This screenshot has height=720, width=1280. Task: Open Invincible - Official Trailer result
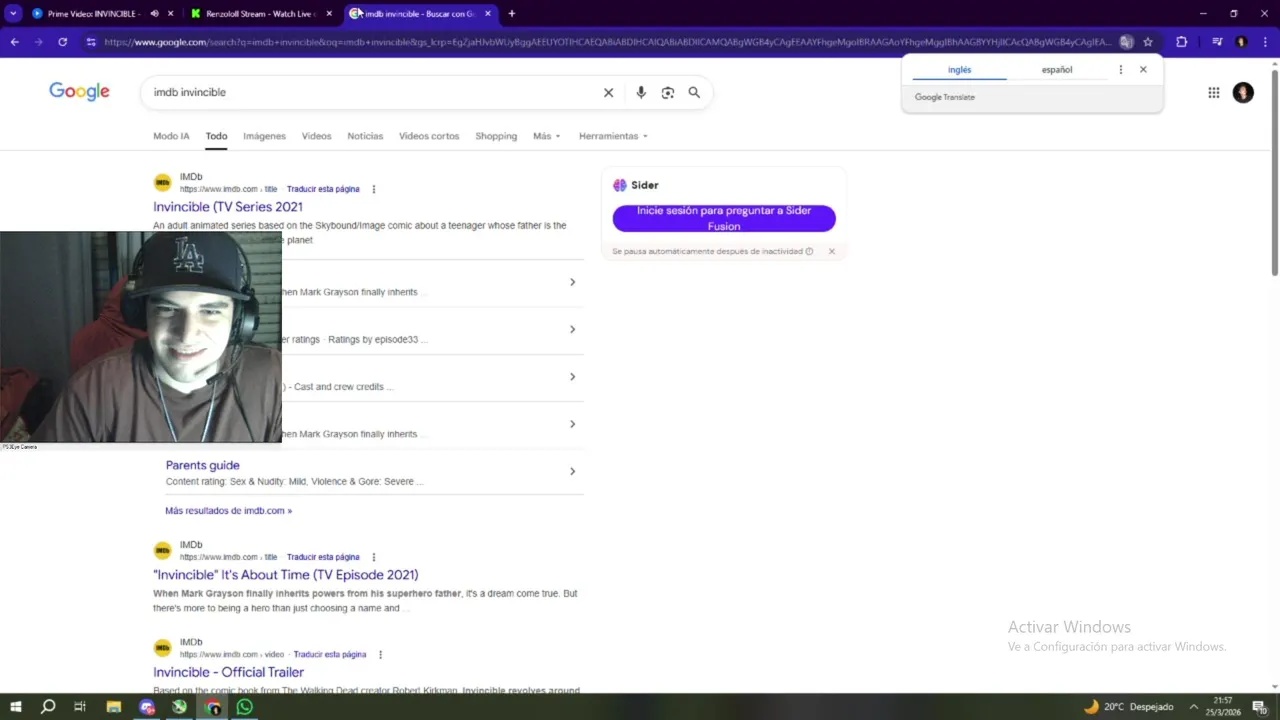[x=228, y=672]
